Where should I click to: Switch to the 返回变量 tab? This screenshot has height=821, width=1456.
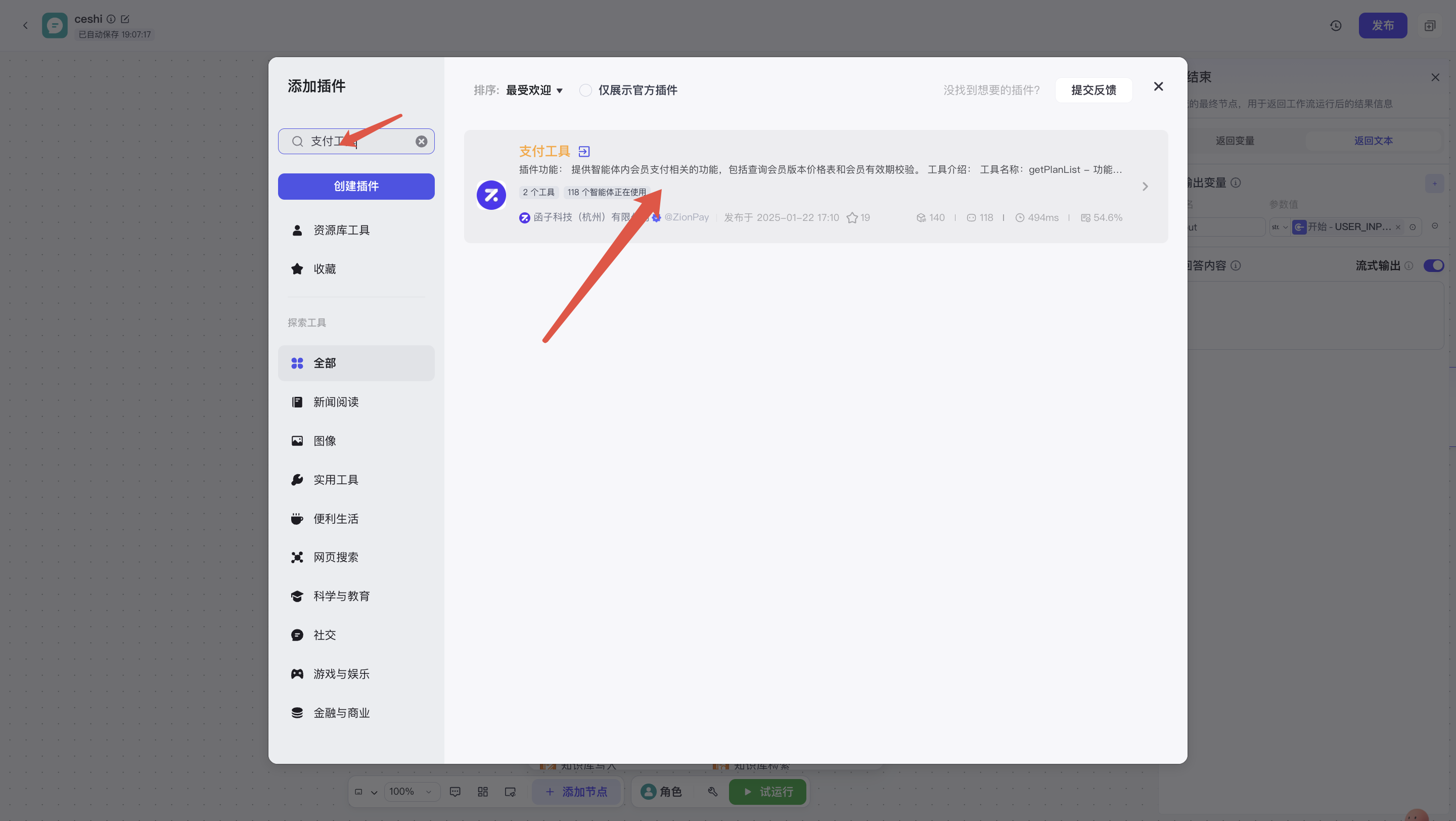[x=1235, y=141]
